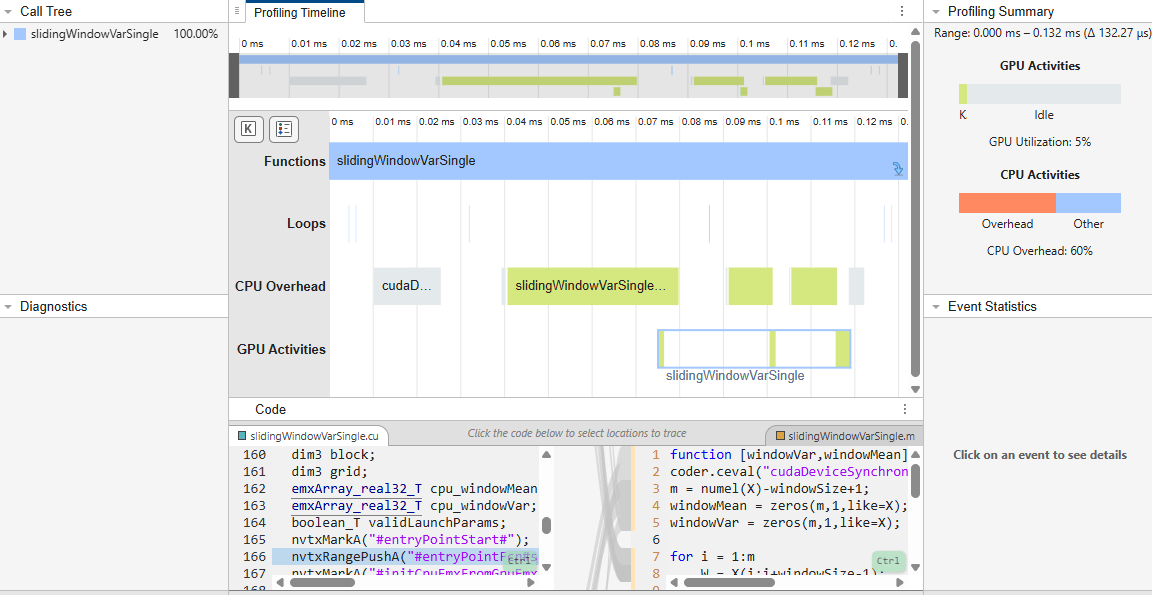
Task: Select the 100.00% value in Call Tree
Action: click(195, 34)
